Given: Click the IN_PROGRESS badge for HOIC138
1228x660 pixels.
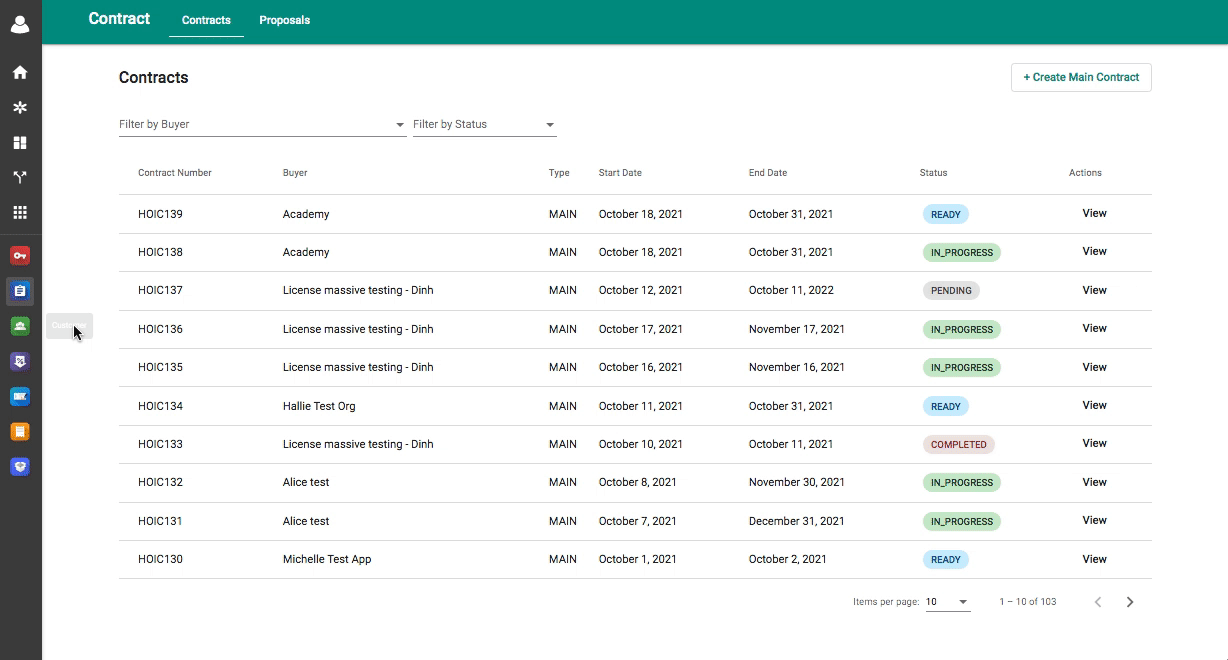Looking at the screenshot, I should (x=962, y=252).
